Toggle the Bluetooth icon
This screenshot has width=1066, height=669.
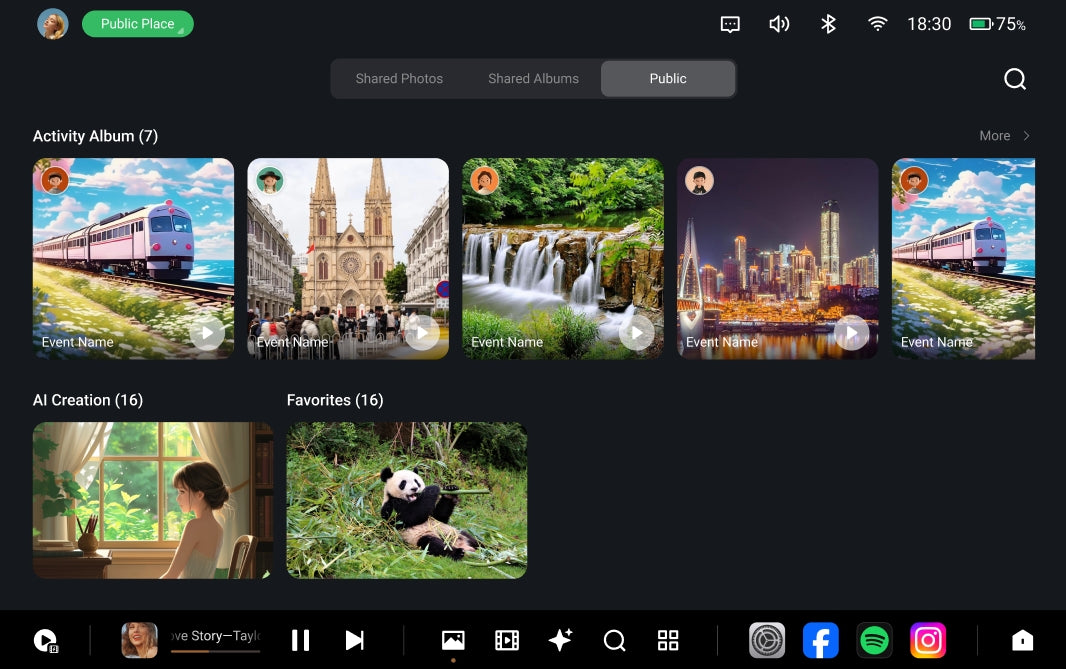pyautogui.click(x=828, y=24)
